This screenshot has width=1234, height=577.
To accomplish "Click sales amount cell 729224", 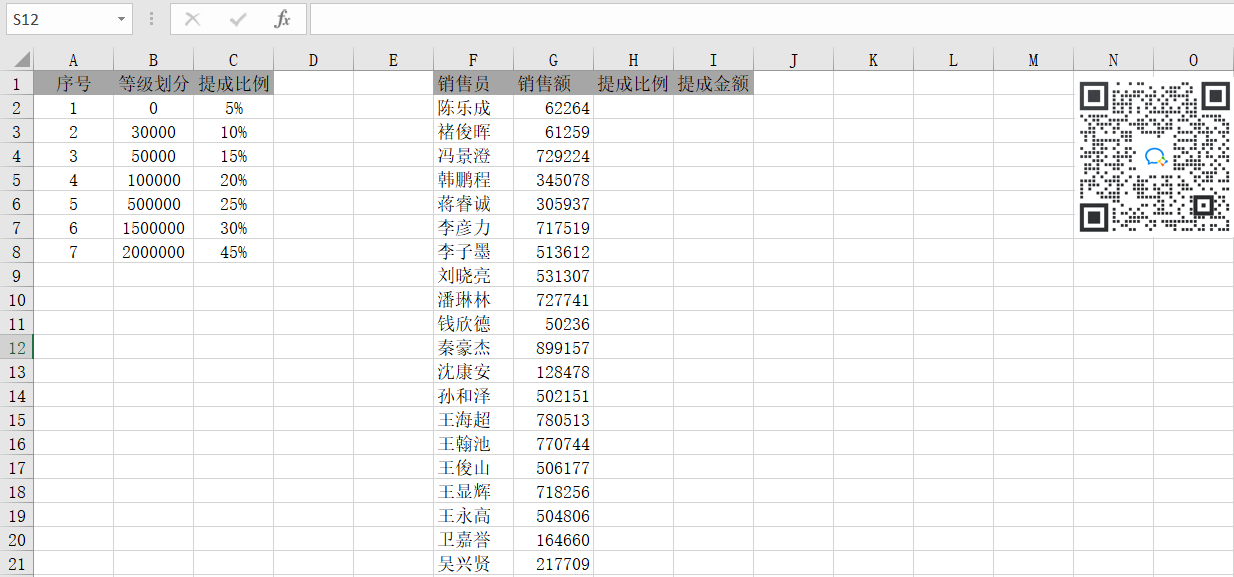I will click(553, 156).
